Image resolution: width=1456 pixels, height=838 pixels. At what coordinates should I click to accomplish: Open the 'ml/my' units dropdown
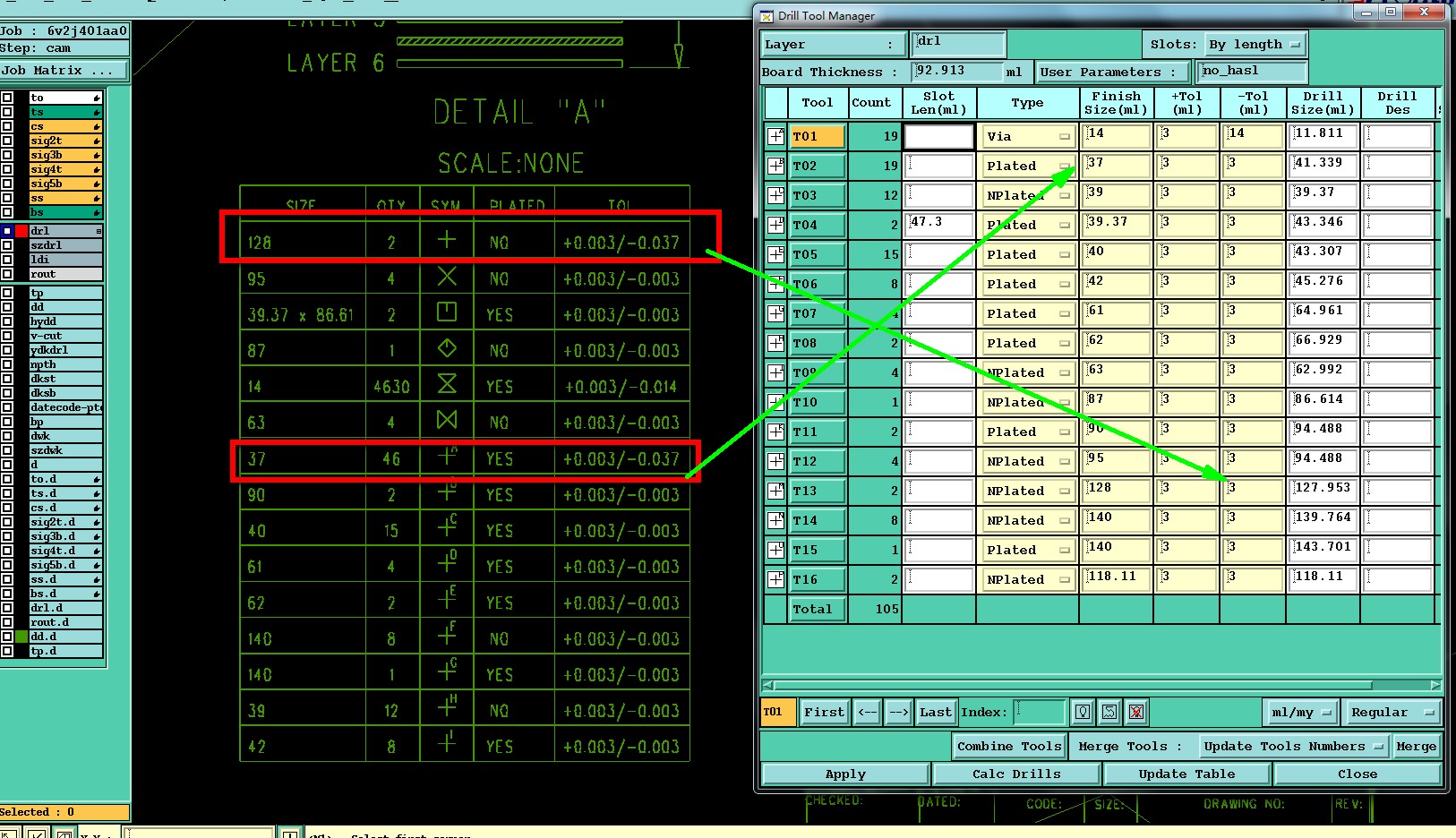pos(1301,712)
